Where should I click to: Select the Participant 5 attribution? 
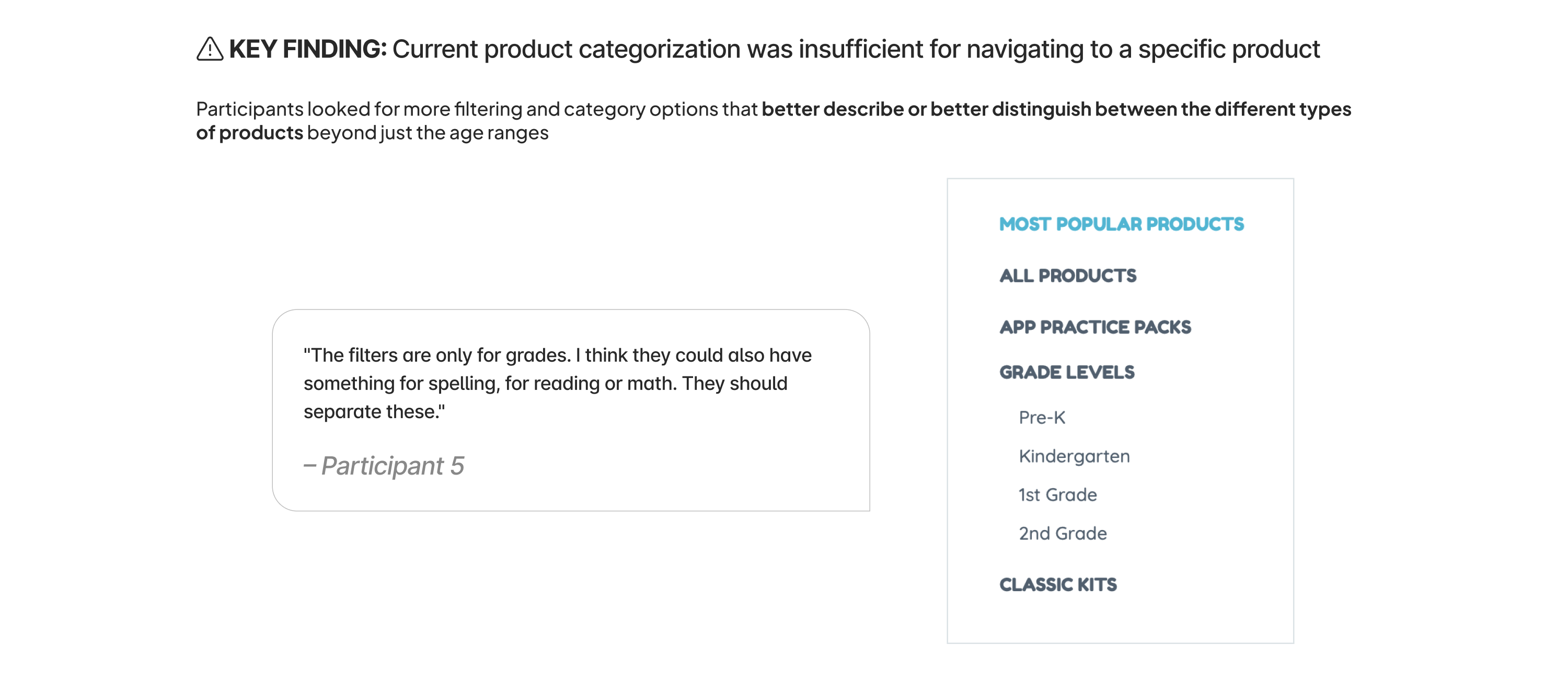[384, 466]
